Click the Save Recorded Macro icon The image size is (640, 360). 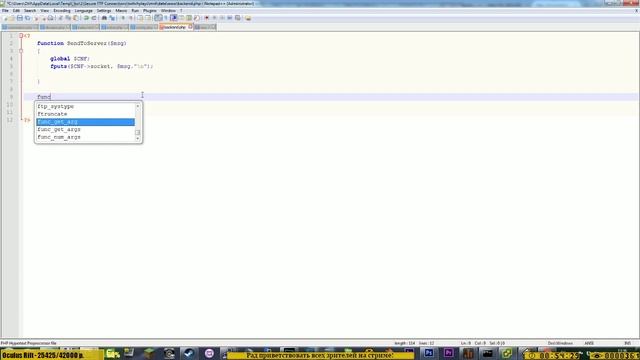[238, 18]
